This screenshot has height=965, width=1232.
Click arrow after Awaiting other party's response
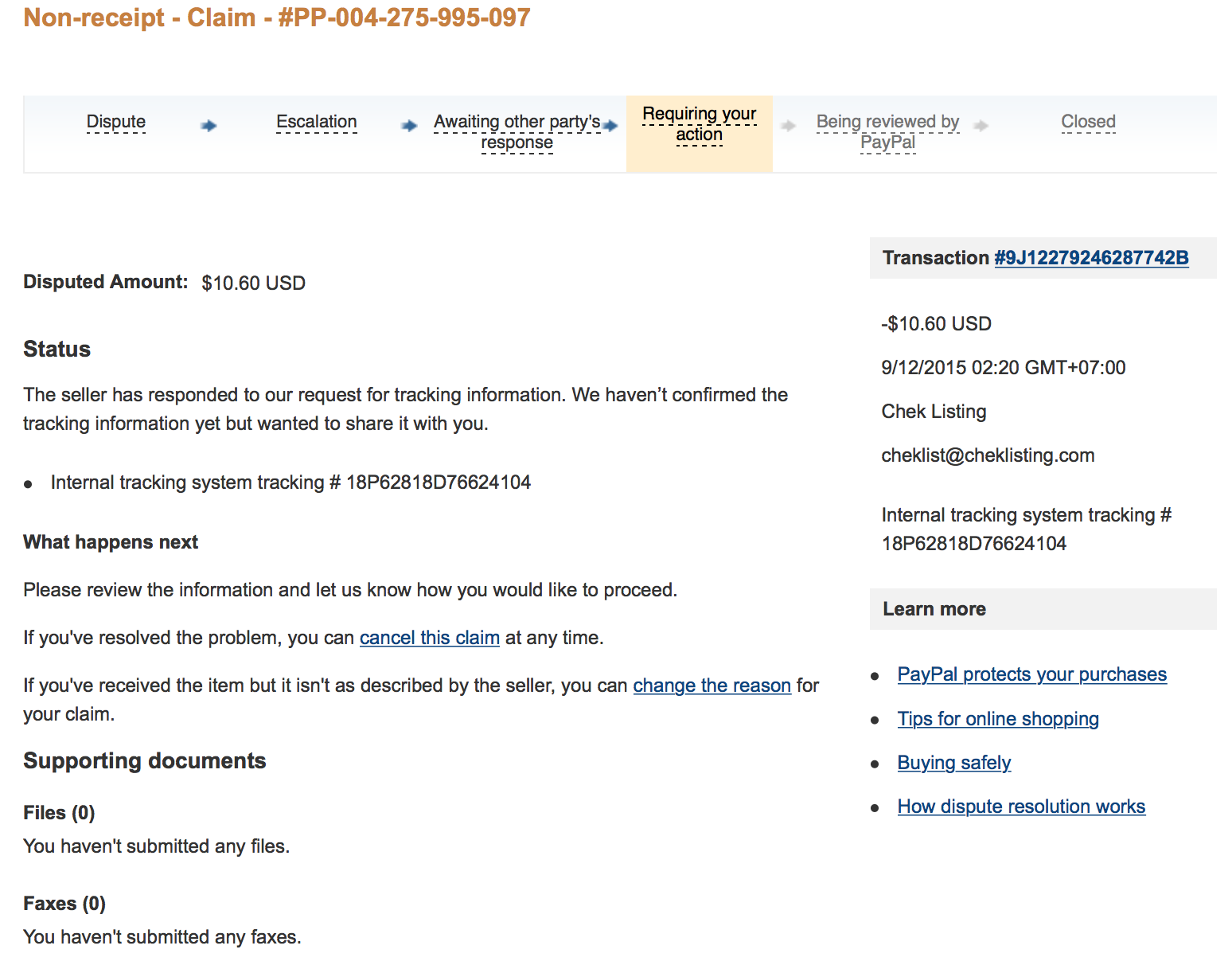[x=610, y=126]
